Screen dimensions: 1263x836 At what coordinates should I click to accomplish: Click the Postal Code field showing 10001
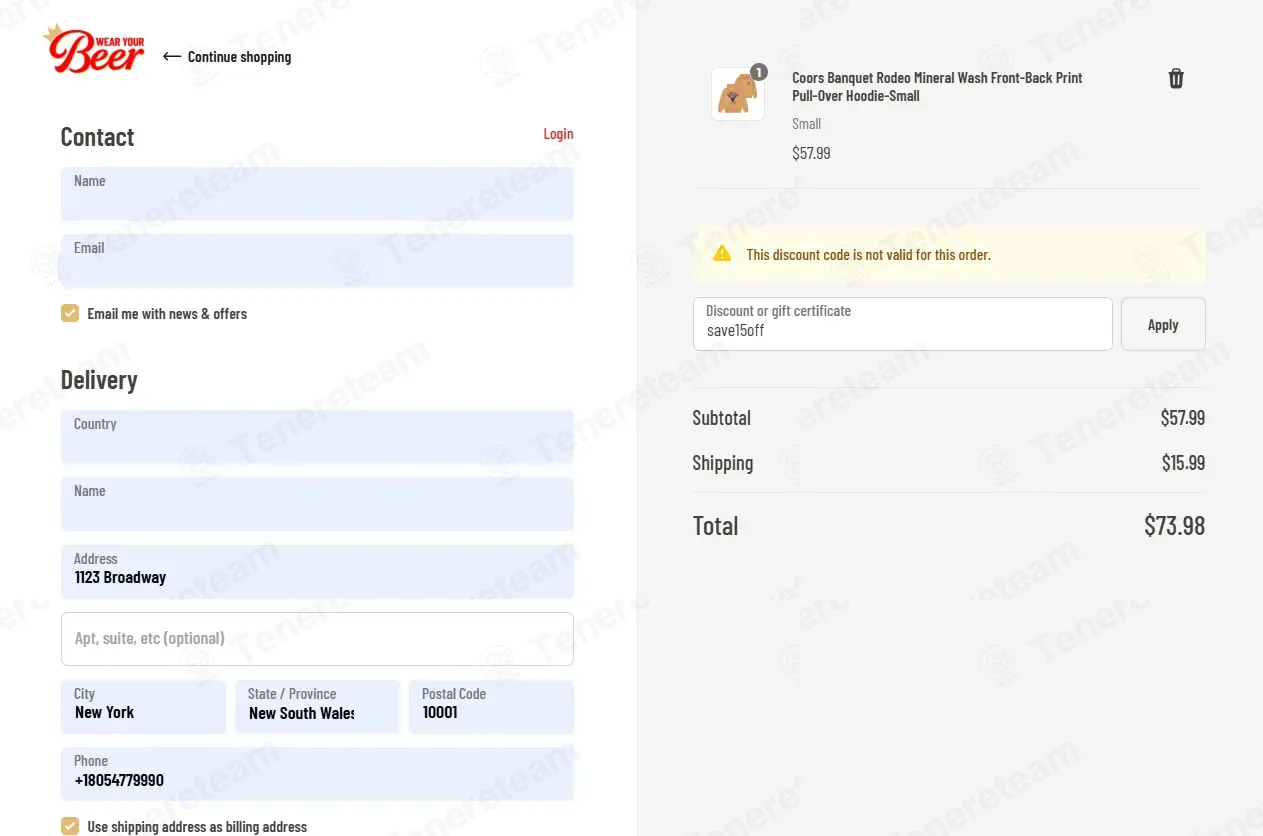click(491, 707)
